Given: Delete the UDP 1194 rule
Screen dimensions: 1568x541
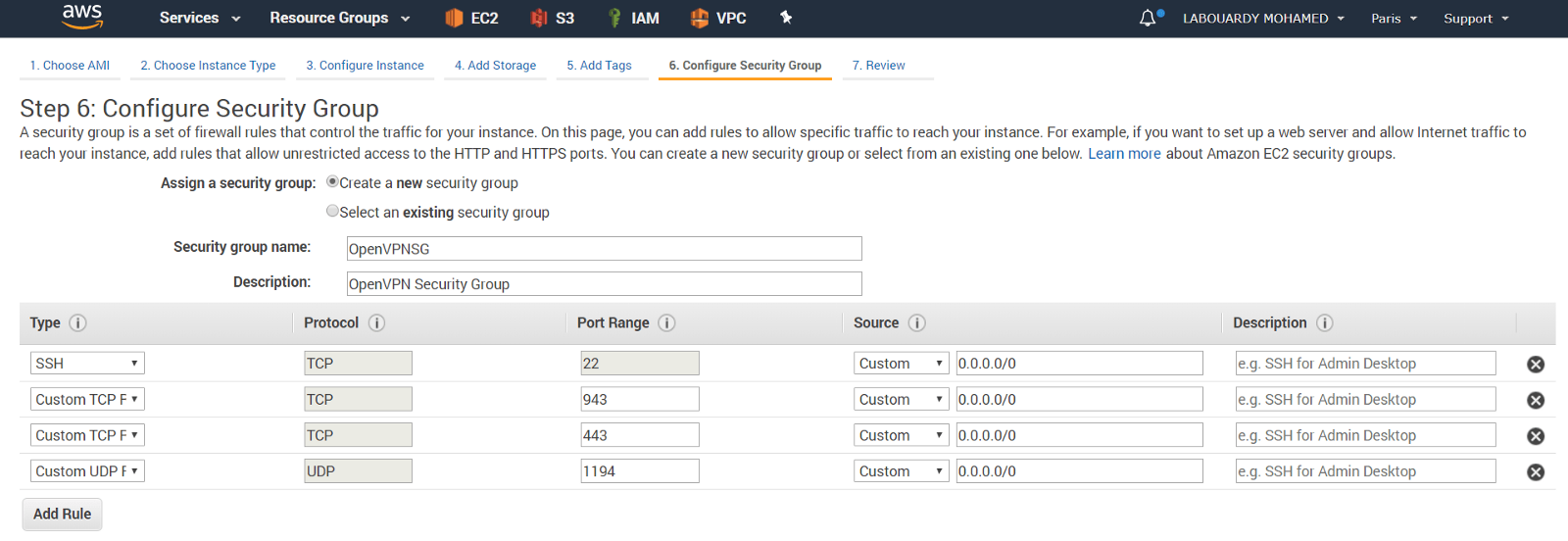Looking at the screenshot, I should click(x=1536, y=472).
